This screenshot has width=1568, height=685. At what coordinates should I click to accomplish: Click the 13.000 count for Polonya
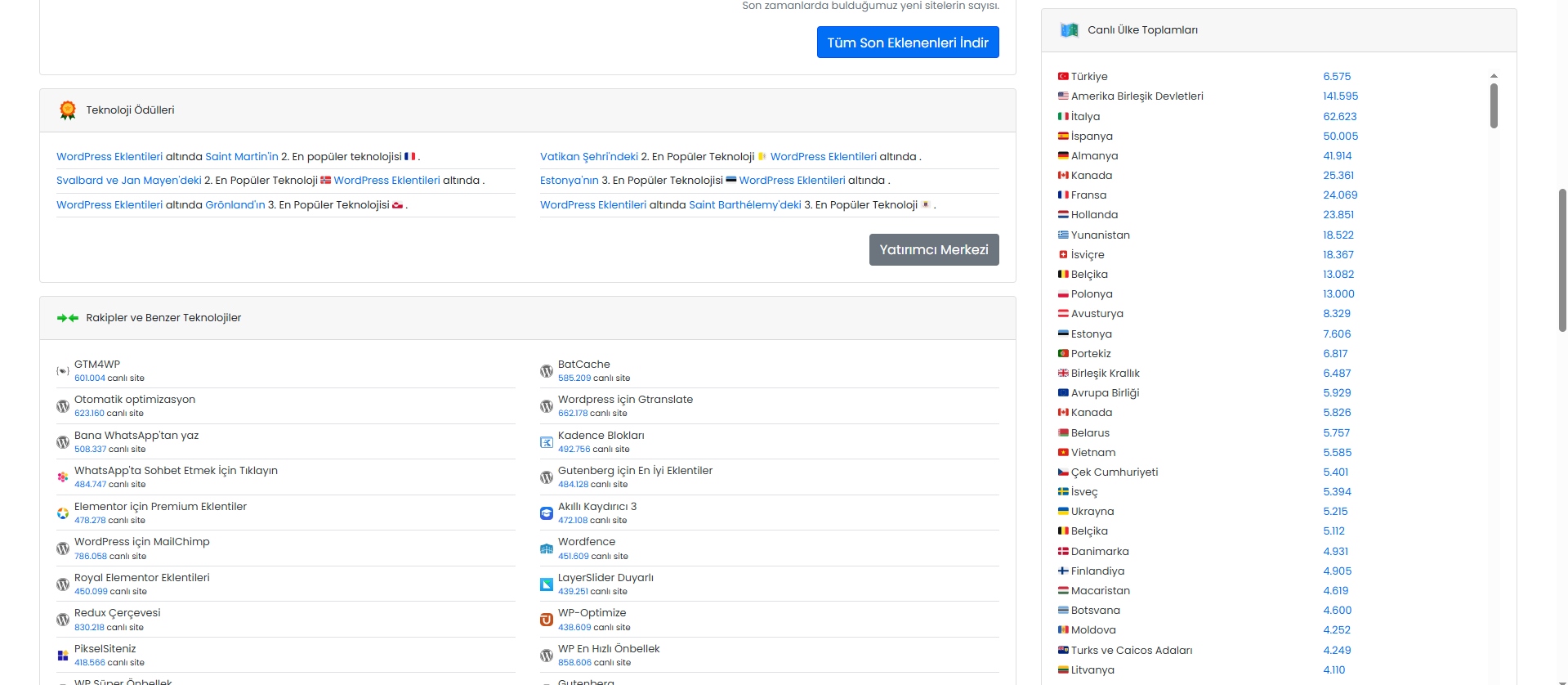pos(1339,294)
